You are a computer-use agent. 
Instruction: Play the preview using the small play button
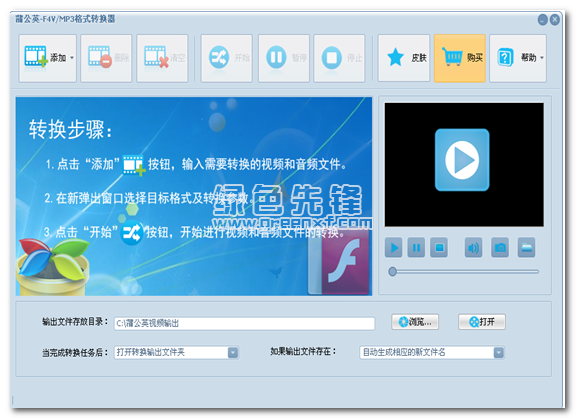coord(393,248)
